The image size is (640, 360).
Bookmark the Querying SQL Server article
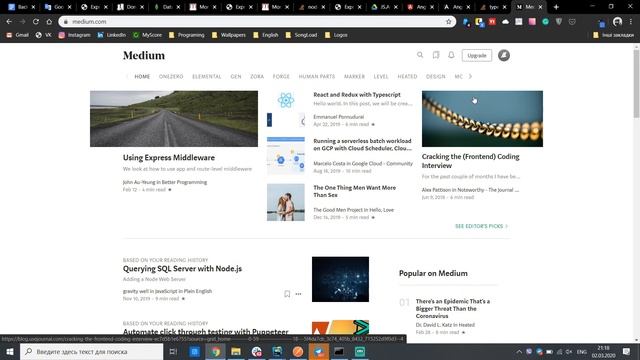coord(287,294)
